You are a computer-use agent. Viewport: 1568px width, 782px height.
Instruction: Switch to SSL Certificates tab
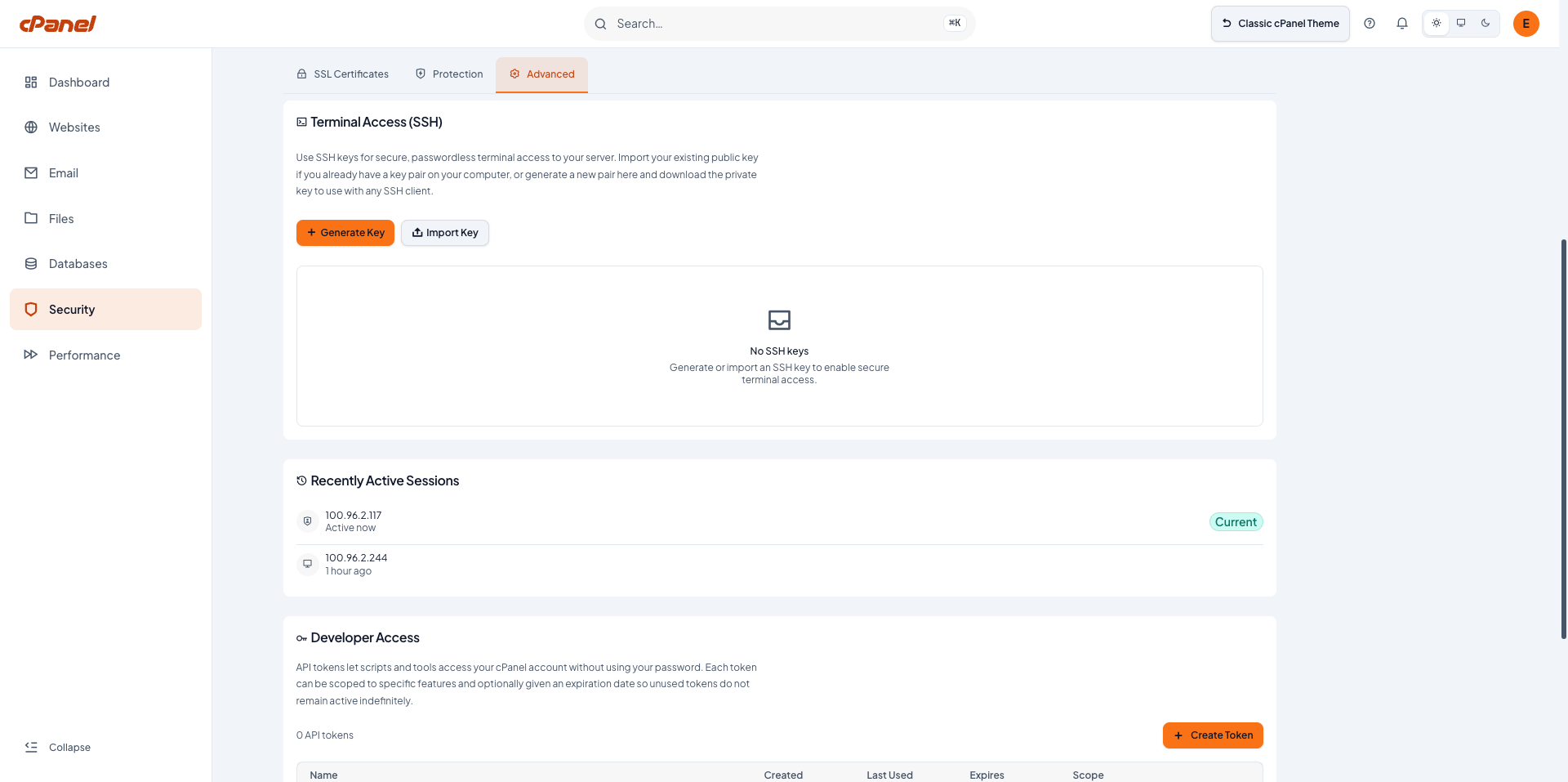[342, 74]
